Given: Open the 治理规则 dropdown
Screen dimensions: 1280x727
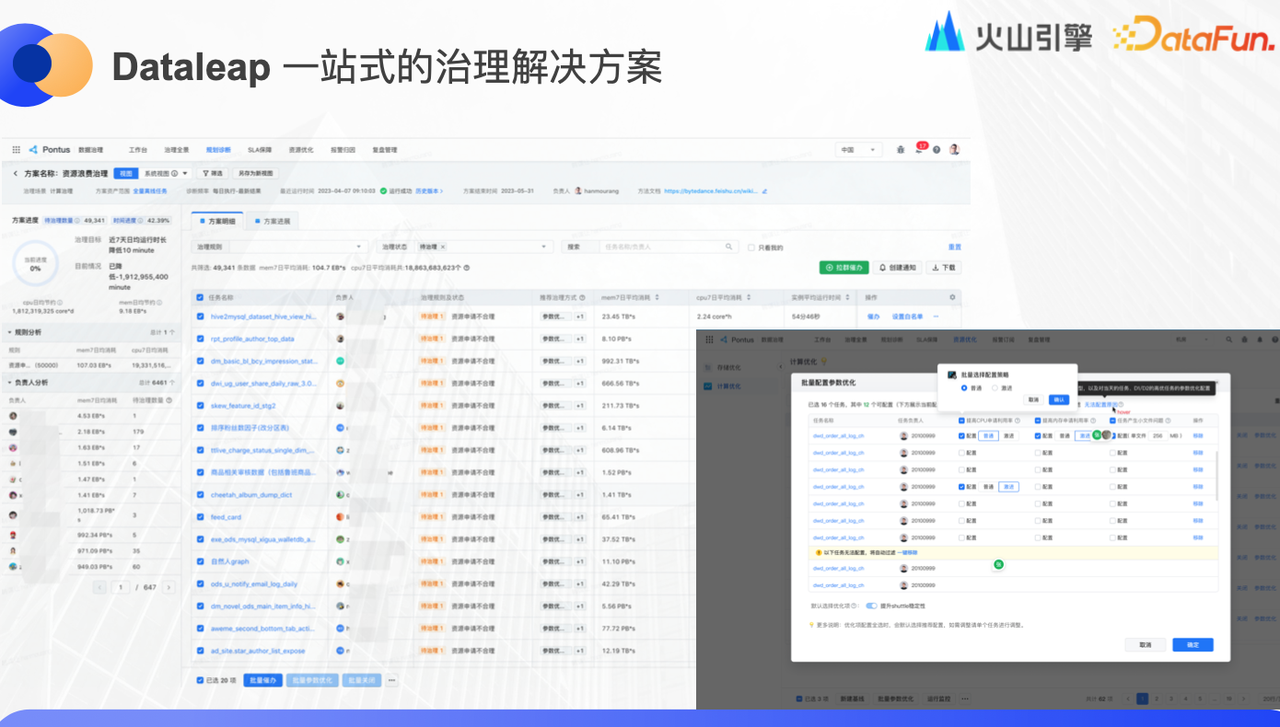Looking at the screenshot, I should [x=280, y=246].
